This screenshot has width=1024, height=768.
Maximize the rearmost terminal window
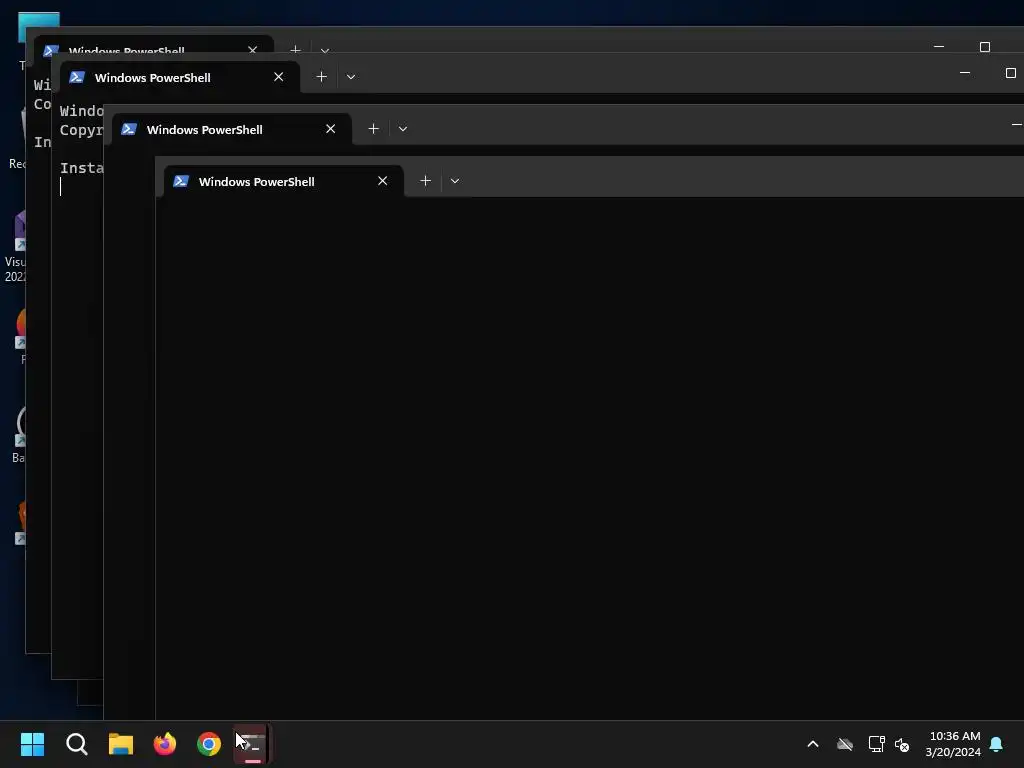coord(985,46)
